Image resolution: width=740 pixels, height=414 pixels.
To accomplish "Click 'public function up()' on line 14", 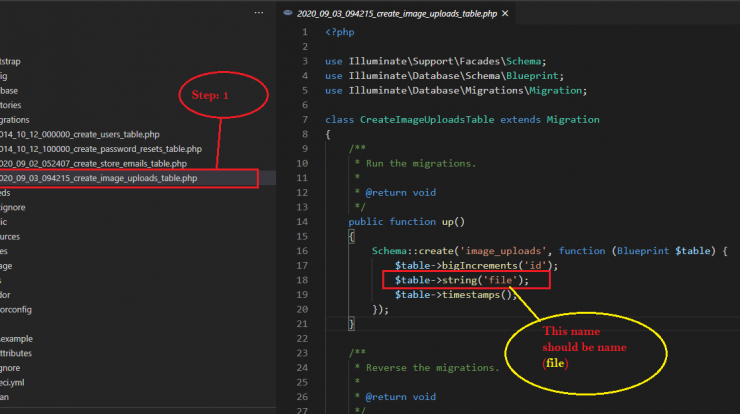I will (x=406, y=222).
